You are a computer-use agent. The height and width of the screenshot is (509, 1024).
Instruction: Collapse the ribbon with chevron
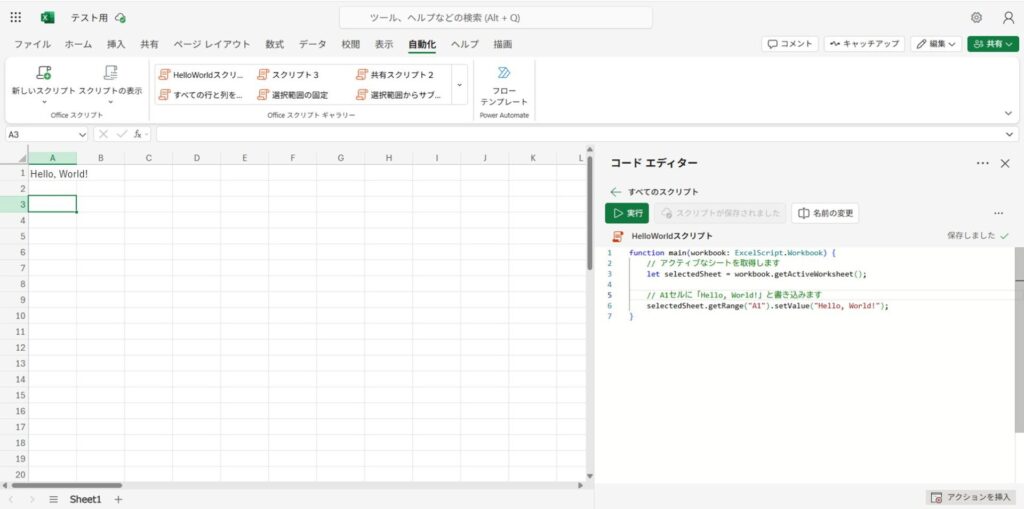[1008, 113]
